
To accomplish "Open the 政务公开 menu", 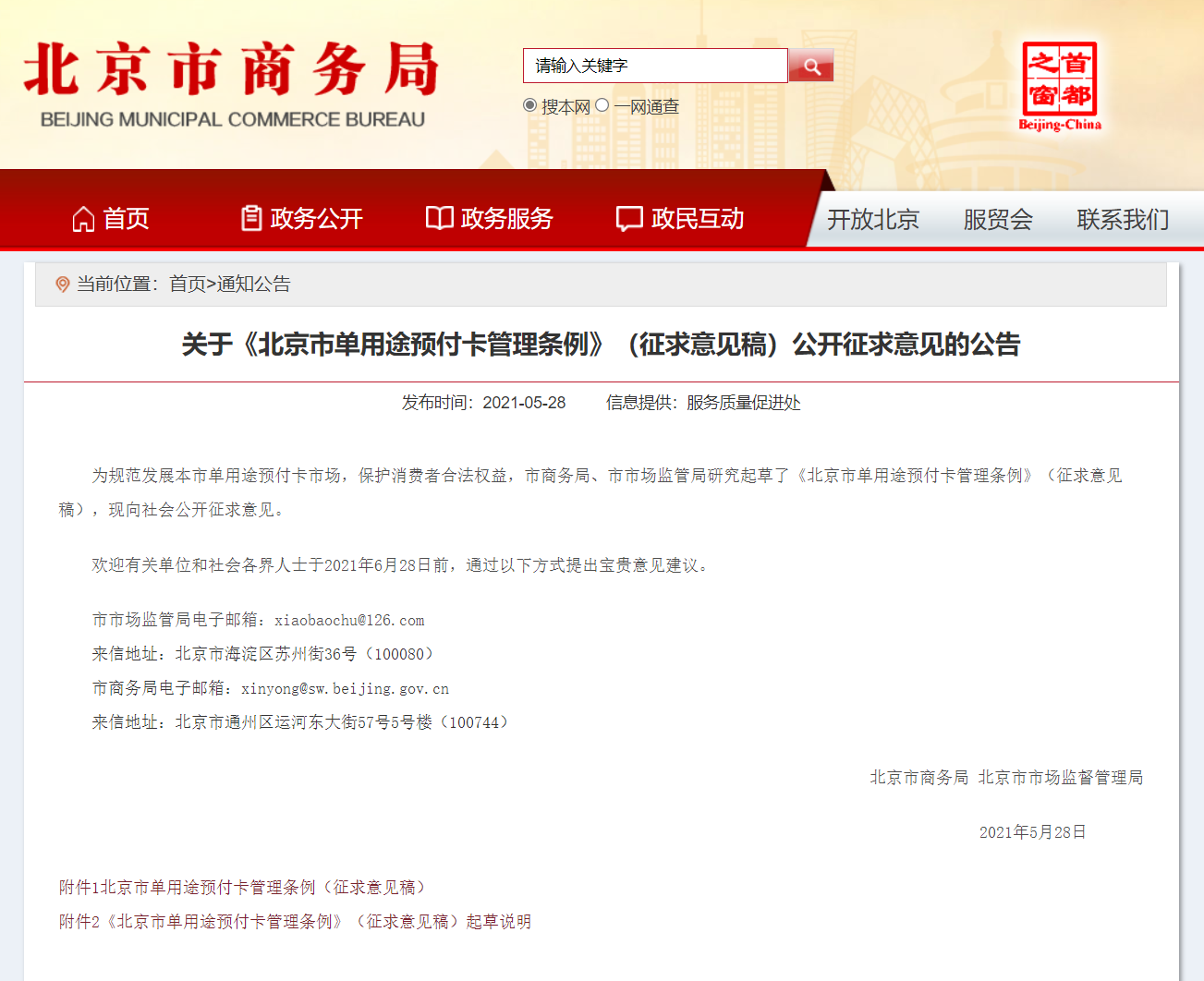I will point(314,218).
